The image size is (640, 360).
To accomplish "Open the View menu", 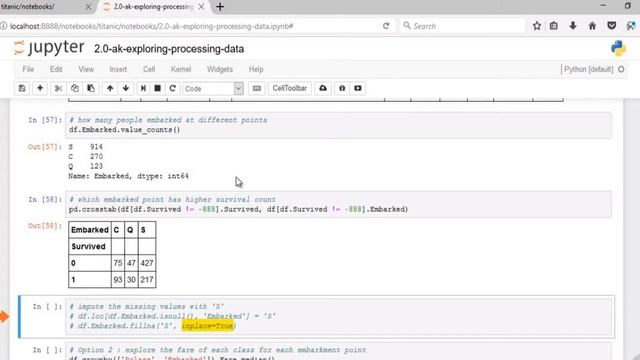I will tap(86, 69).
